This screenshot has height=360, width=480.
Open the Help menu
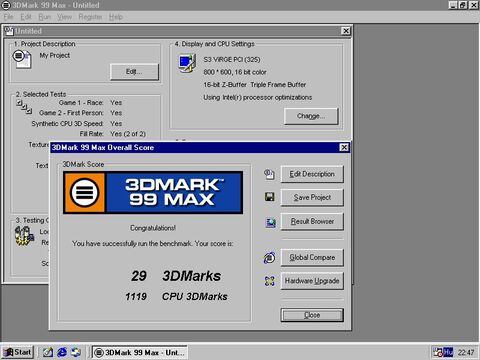(x=116, y=17)
